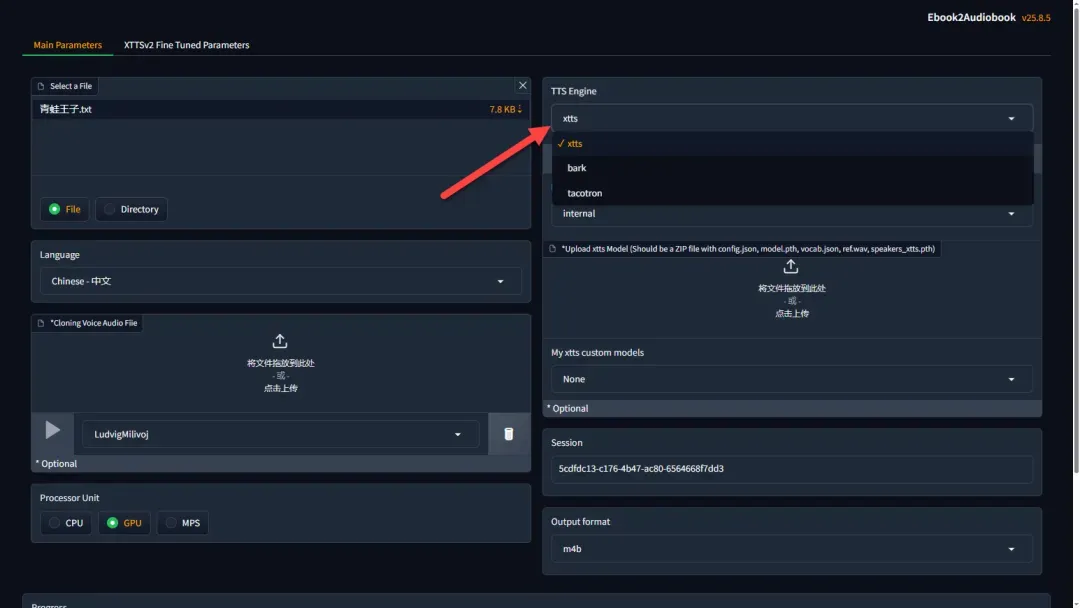Click the upload arrow in Cloning Voice Audio File
The image size is (1080, 608).
(x=280, y=341)
